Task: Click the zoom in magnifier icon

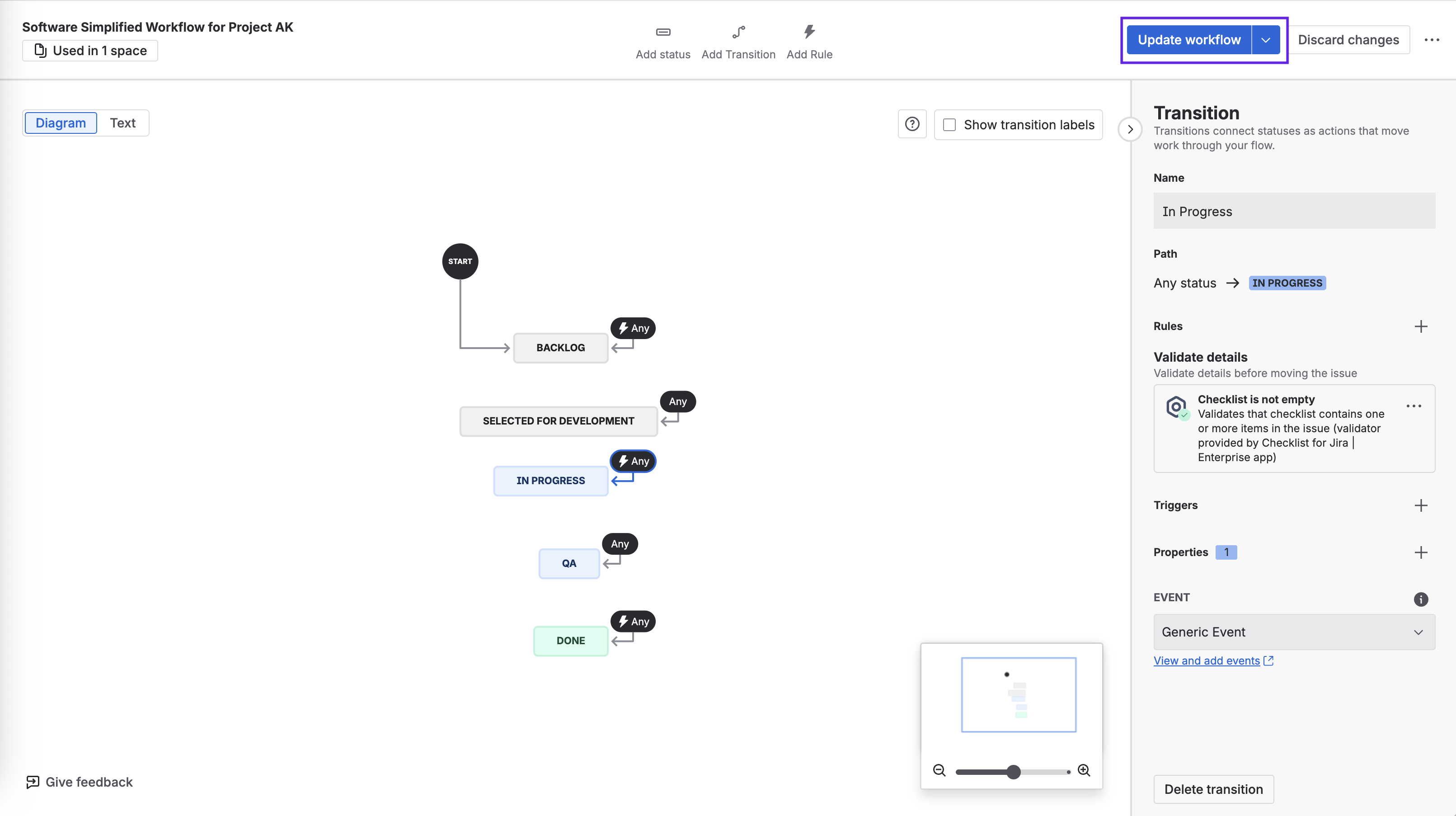Action: (x=1084, y=770)
